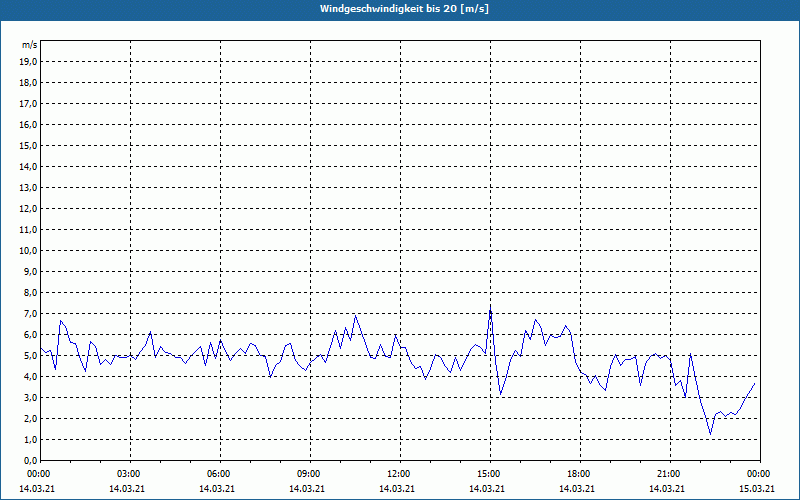
Task: Click the '03:00' time label on x-axis
Action: tap(130, 474)
